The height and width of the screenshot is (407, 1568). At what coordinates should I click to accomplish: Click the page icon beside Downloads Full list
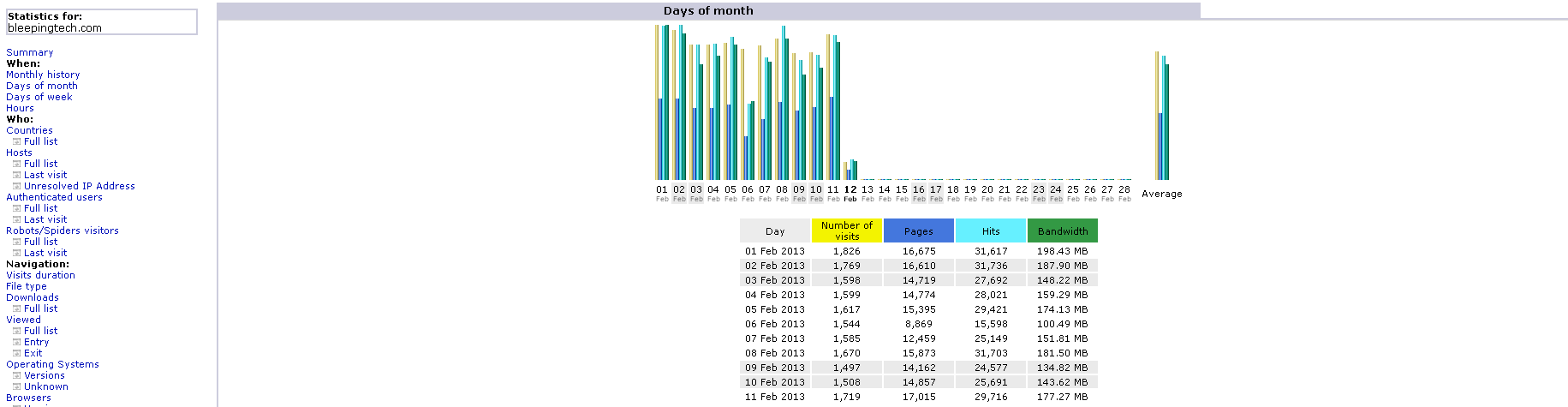(16, 308)
